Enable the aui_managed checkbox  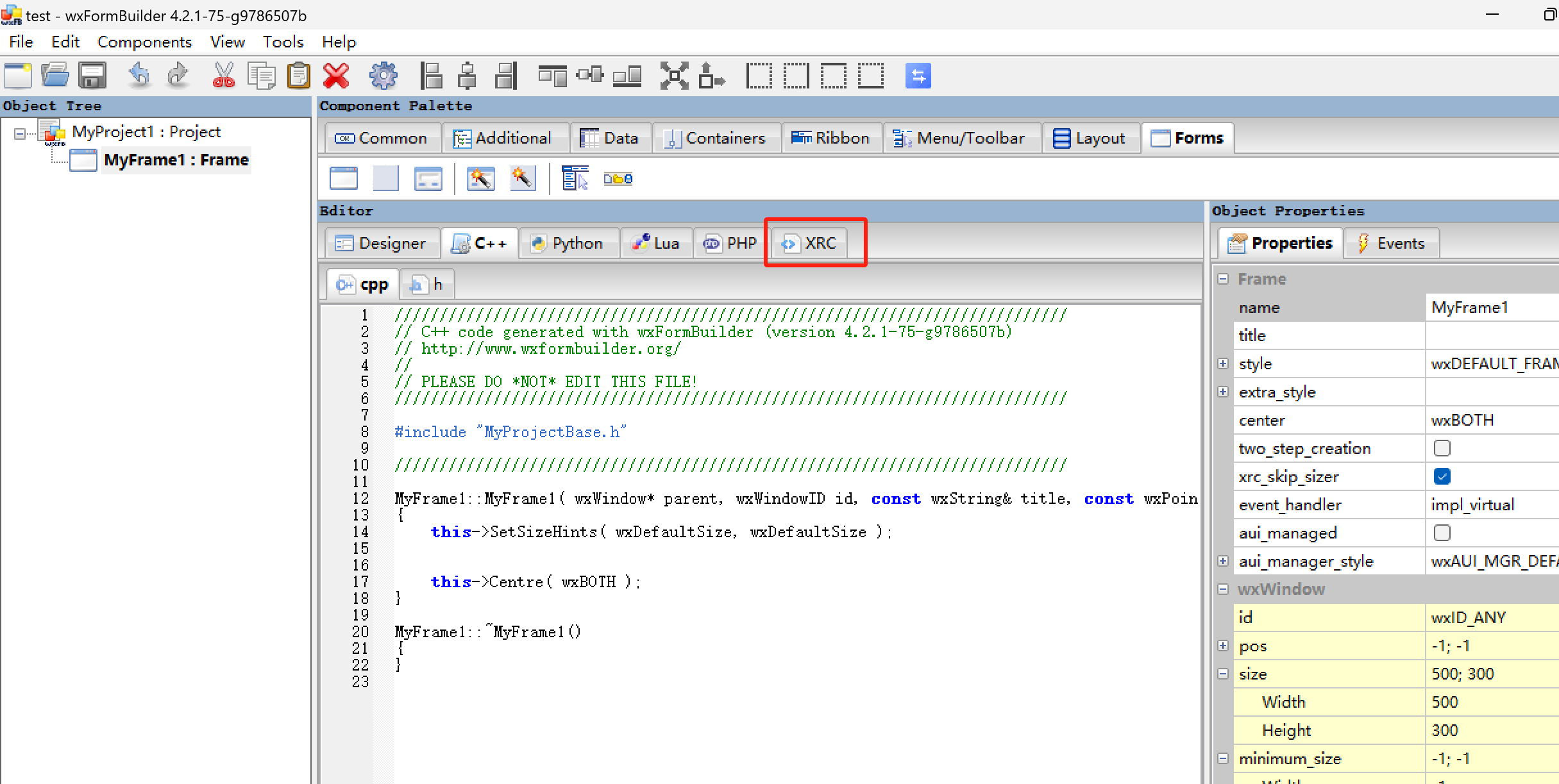[1442, 533]
